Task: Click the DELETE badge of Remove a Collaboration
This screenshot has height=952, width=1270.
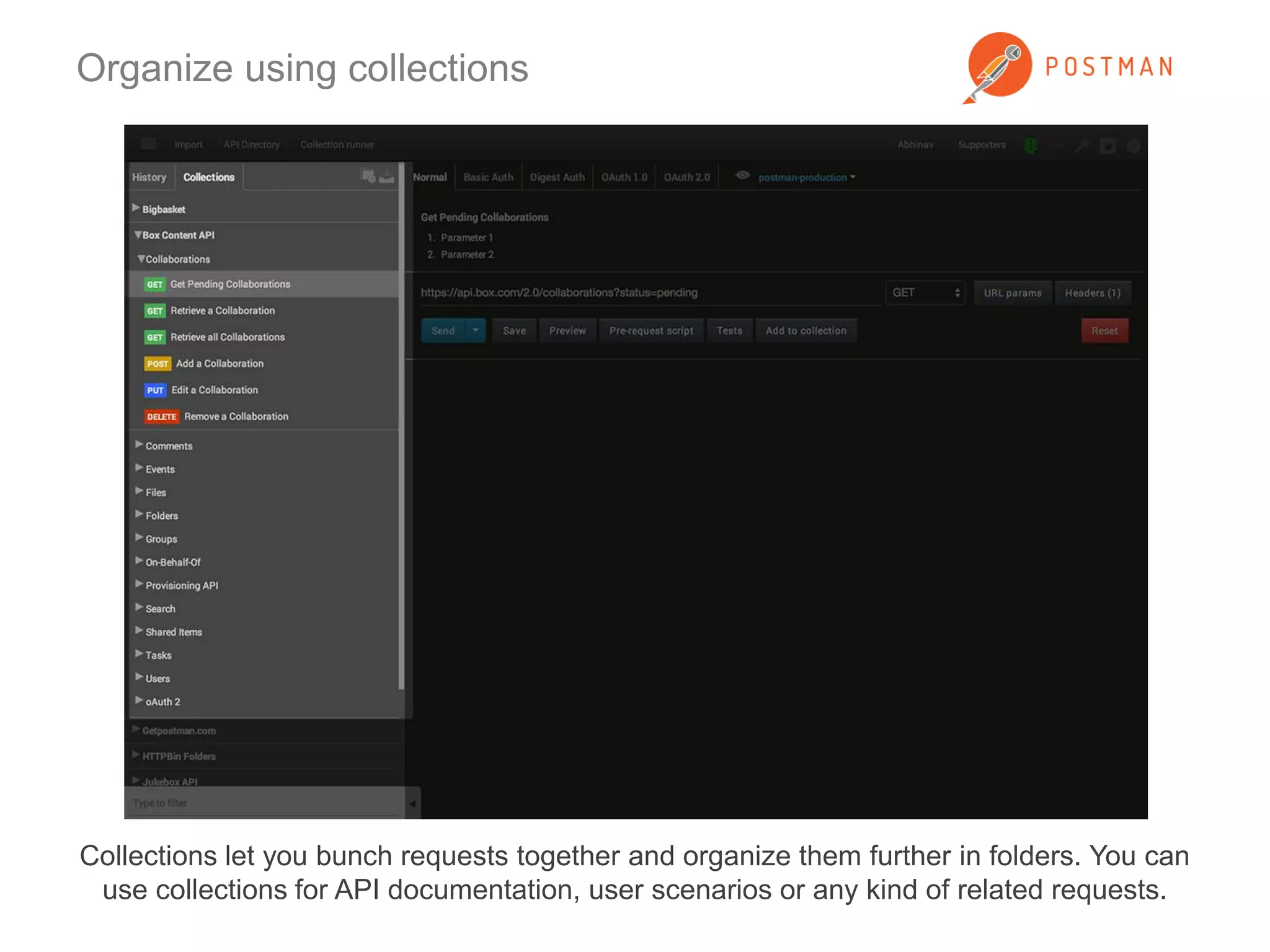Action: (x=162, y=417)
